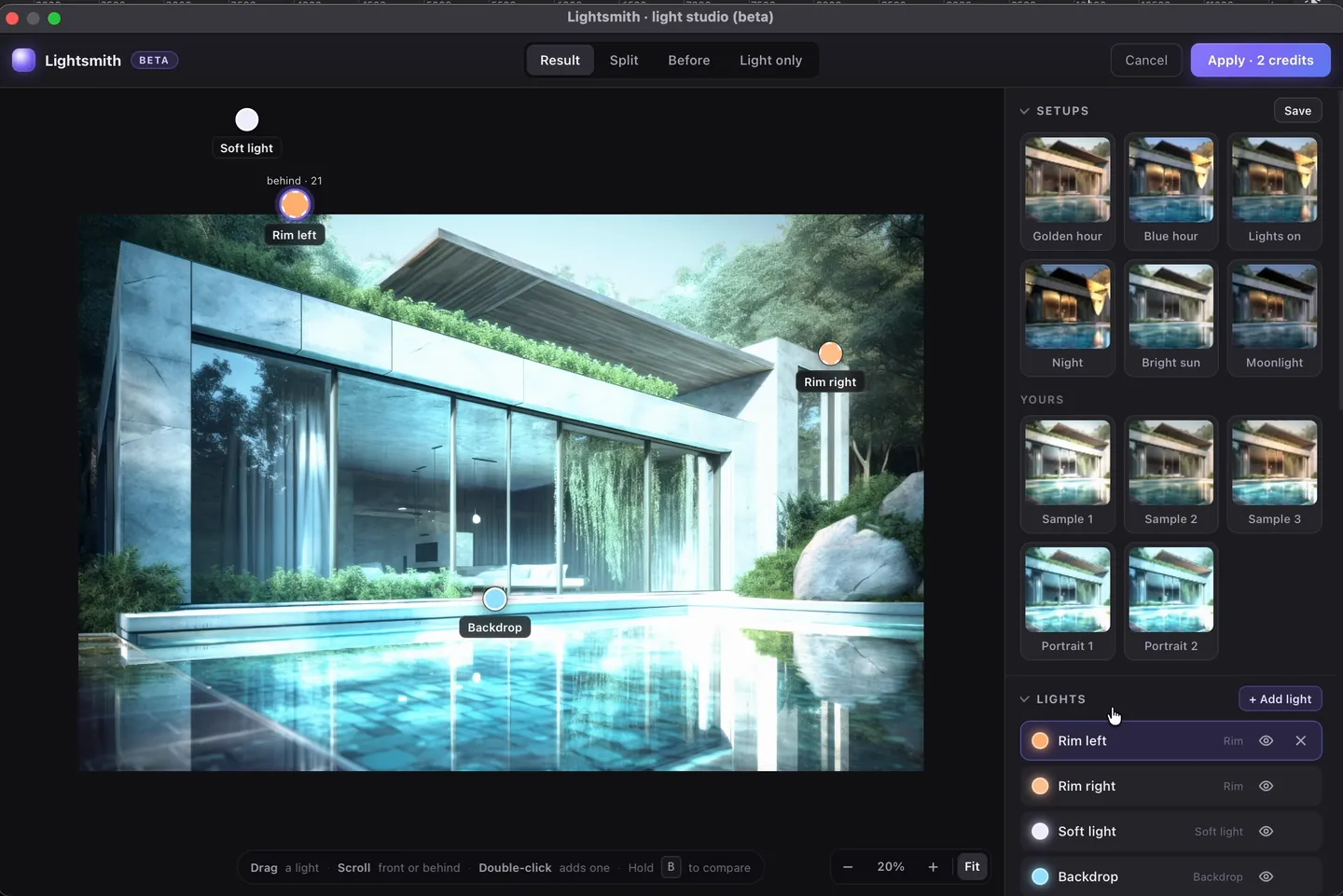
Task: Toggle visibility of Rim left light
Action: [1266, 741]
